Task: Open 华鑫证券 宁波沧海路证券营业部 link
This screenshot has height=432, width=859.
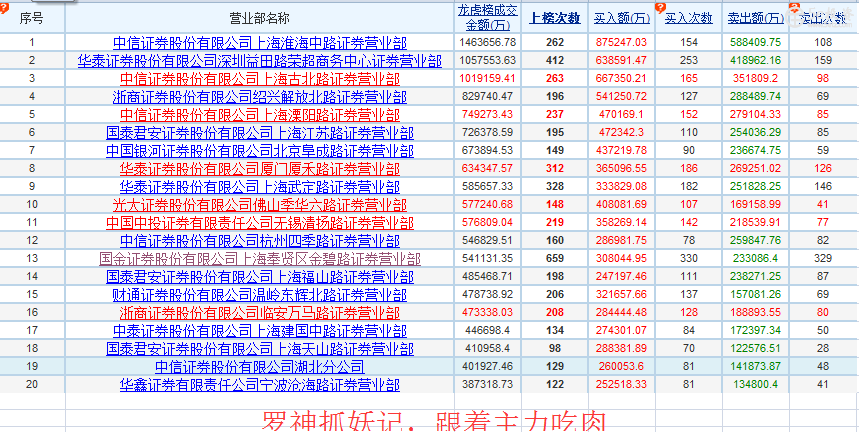Action: click(x=260, y=385)
